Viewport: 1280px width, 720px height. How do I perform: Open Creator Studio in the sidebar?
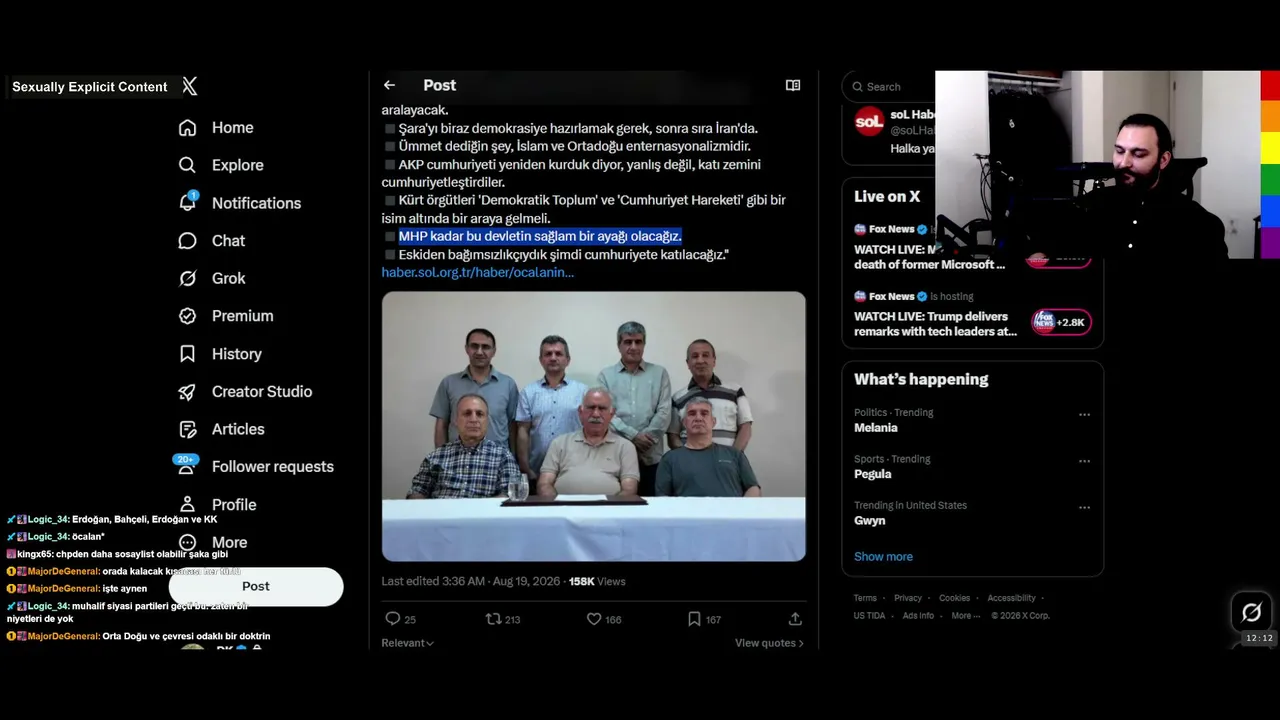[245, 392]
